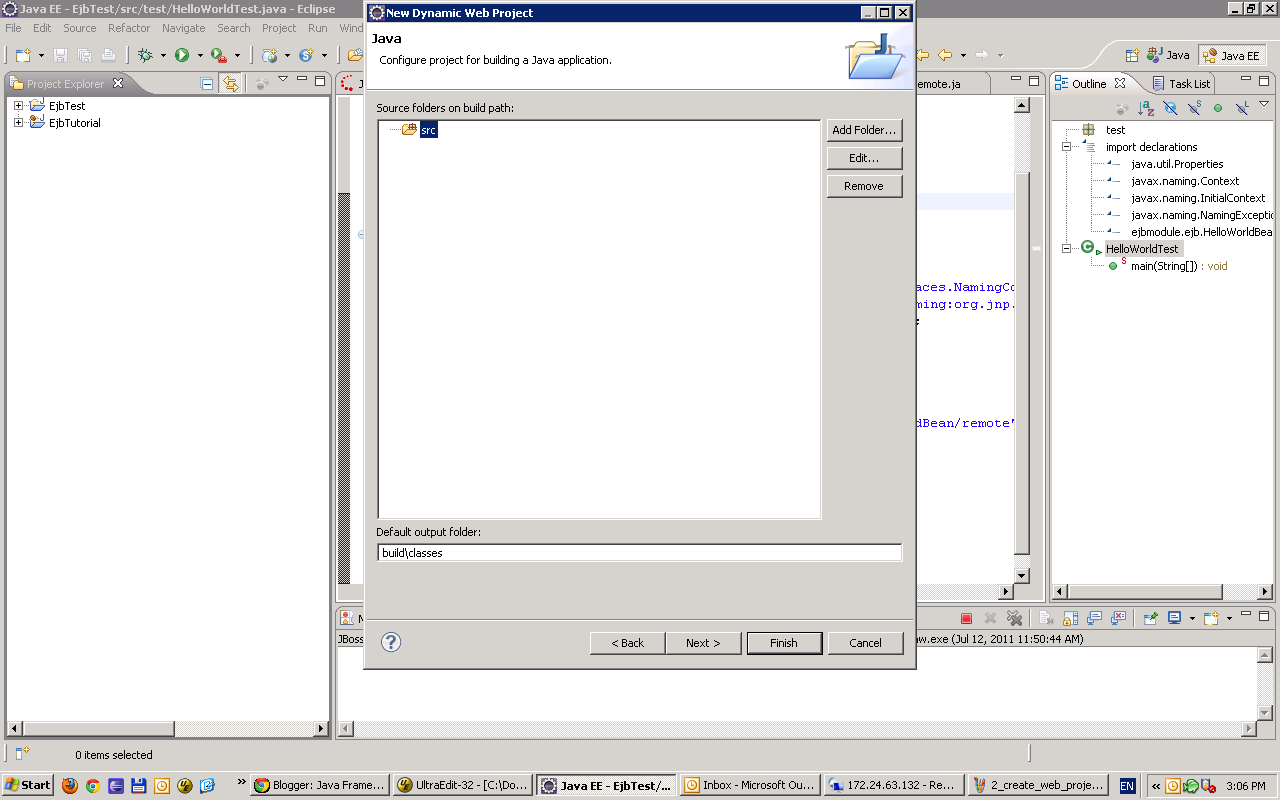The height and width of the screenshot is (800, 1280).
Task: Toggle Hide Fields in Outline toolbar
Action: click(x=1170, y=107)
